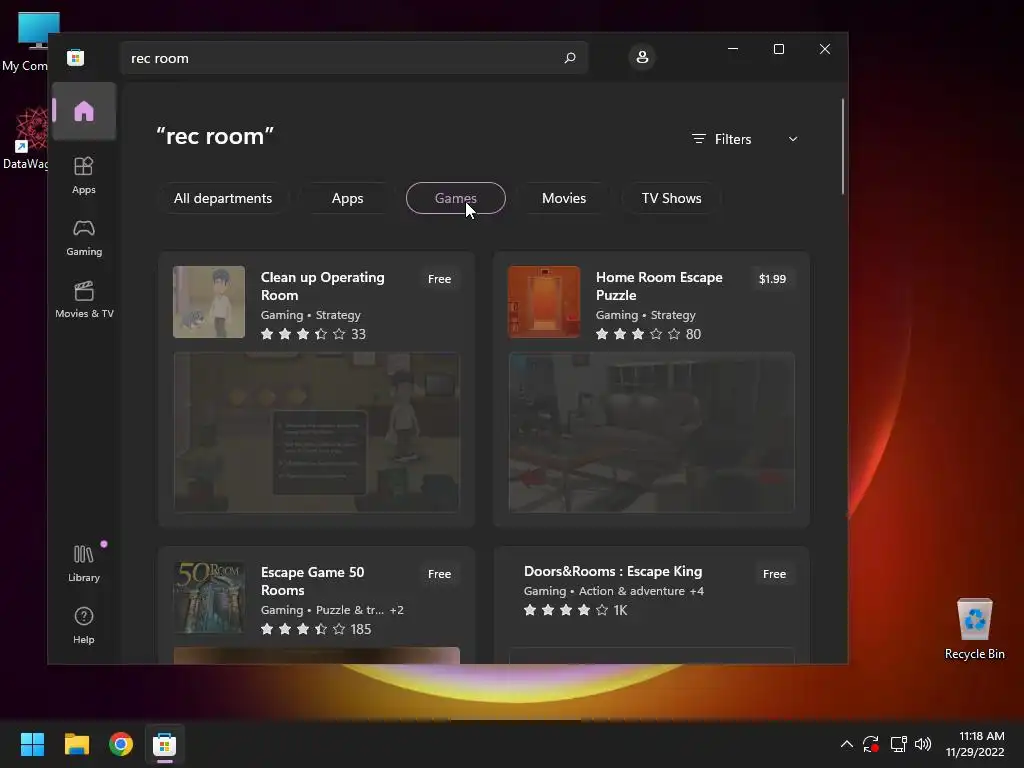Image resolution: width=1024 pixels, height=768 pixels.
Task: Open network settings from tray icon
Action: pos(899,744)
